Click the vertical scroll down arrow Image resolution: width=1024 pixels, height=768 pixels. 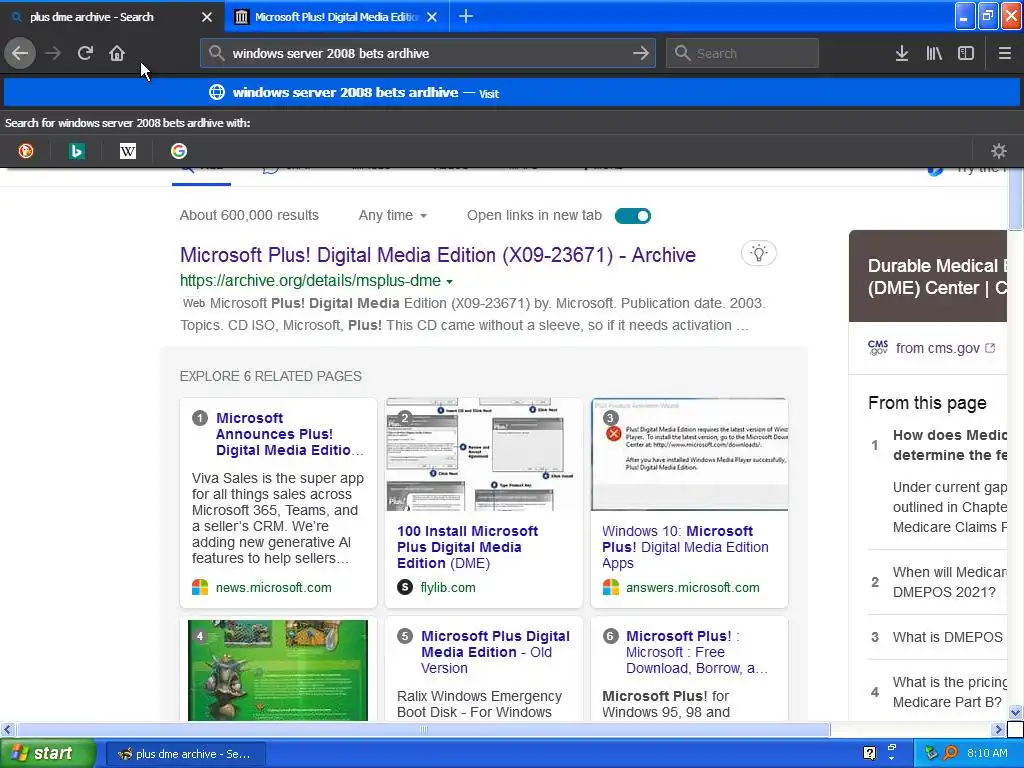coord(1015,712)
